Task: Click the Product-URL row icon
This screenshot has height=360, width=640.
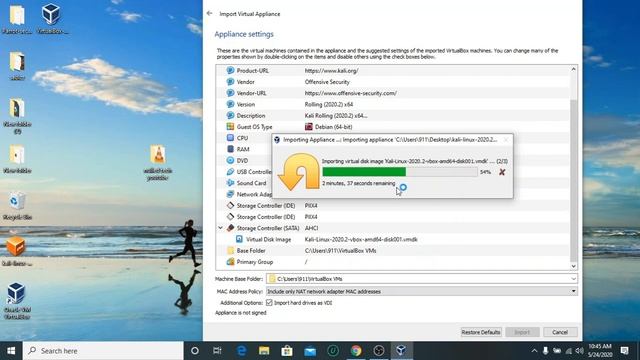Action: [230, 71]
